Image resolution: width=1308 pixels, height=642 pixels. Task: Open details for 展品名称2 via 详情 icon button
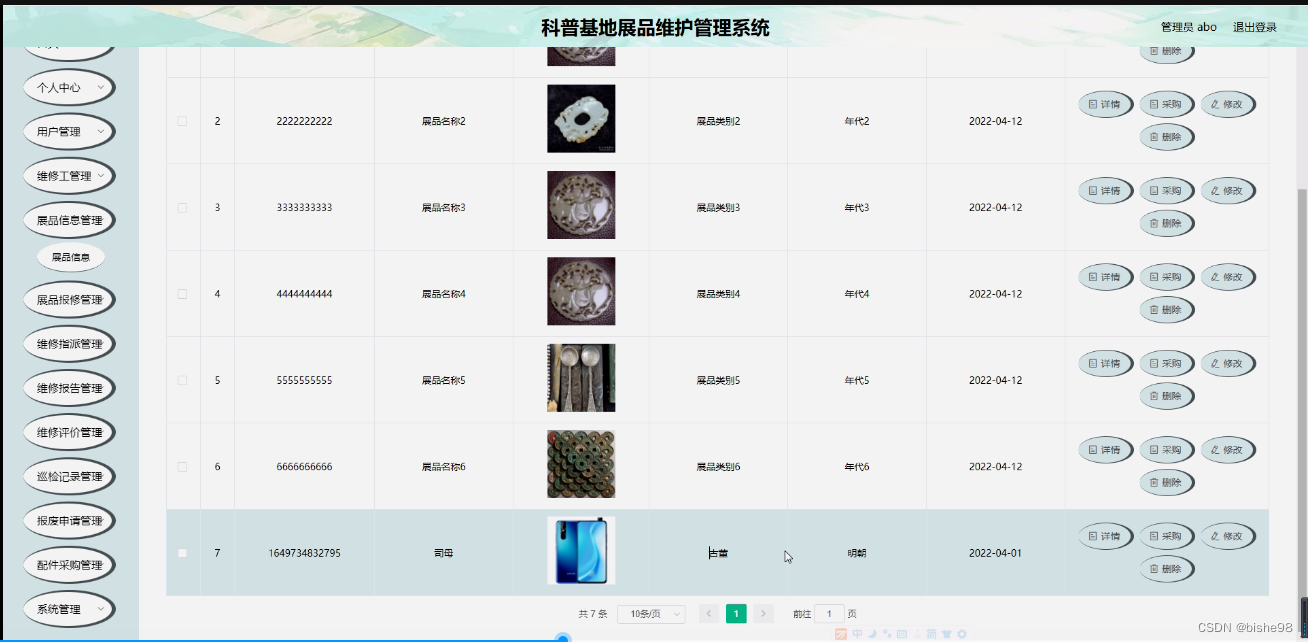tap(1105, 104)
